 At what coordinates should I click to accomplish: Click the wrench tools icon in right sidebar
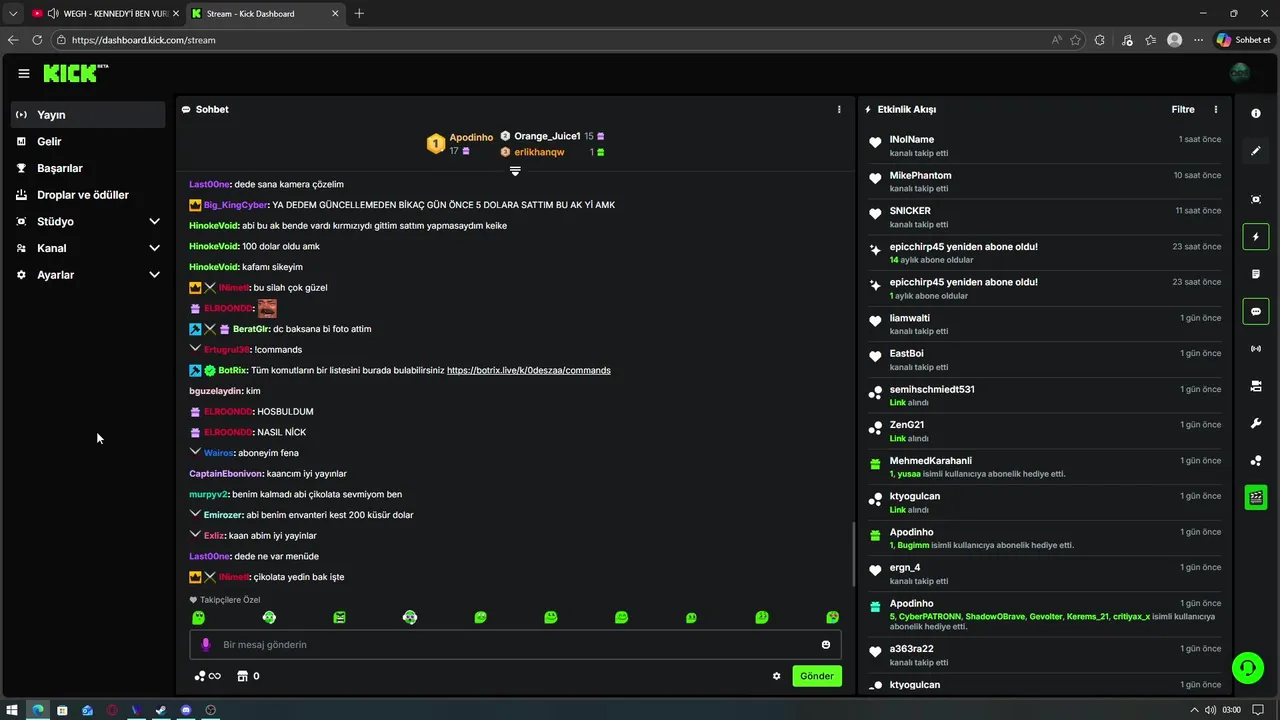[1256, 424]
